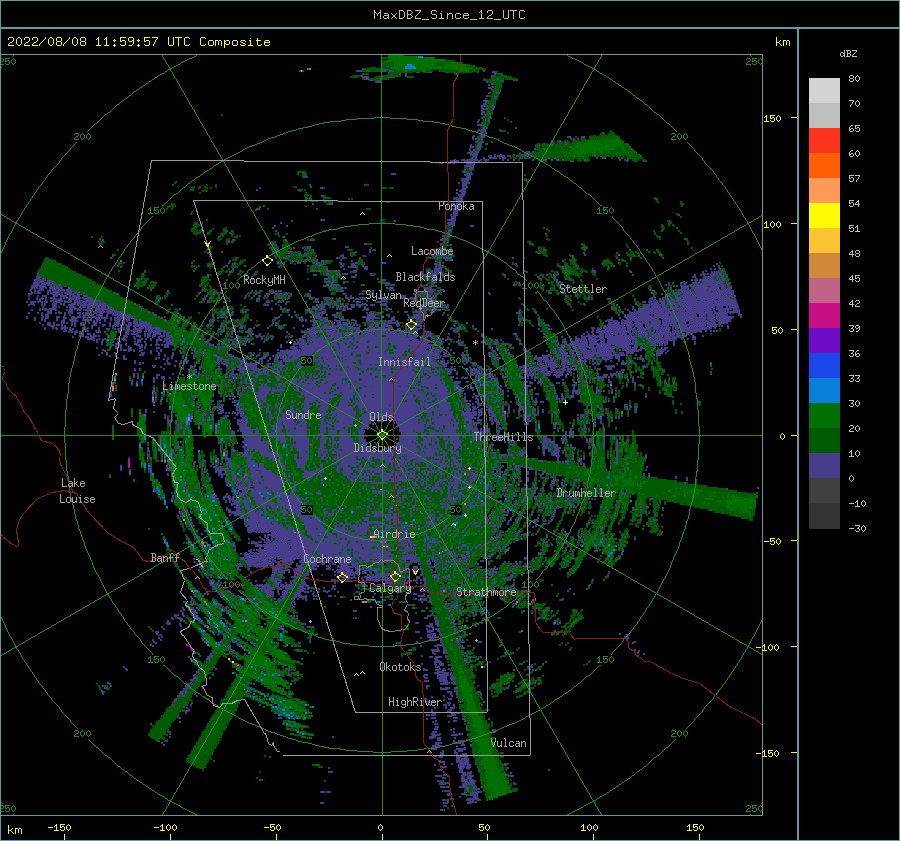
Task: Click the yellow diamond marker above Calgary label
Action: (395, 576)
